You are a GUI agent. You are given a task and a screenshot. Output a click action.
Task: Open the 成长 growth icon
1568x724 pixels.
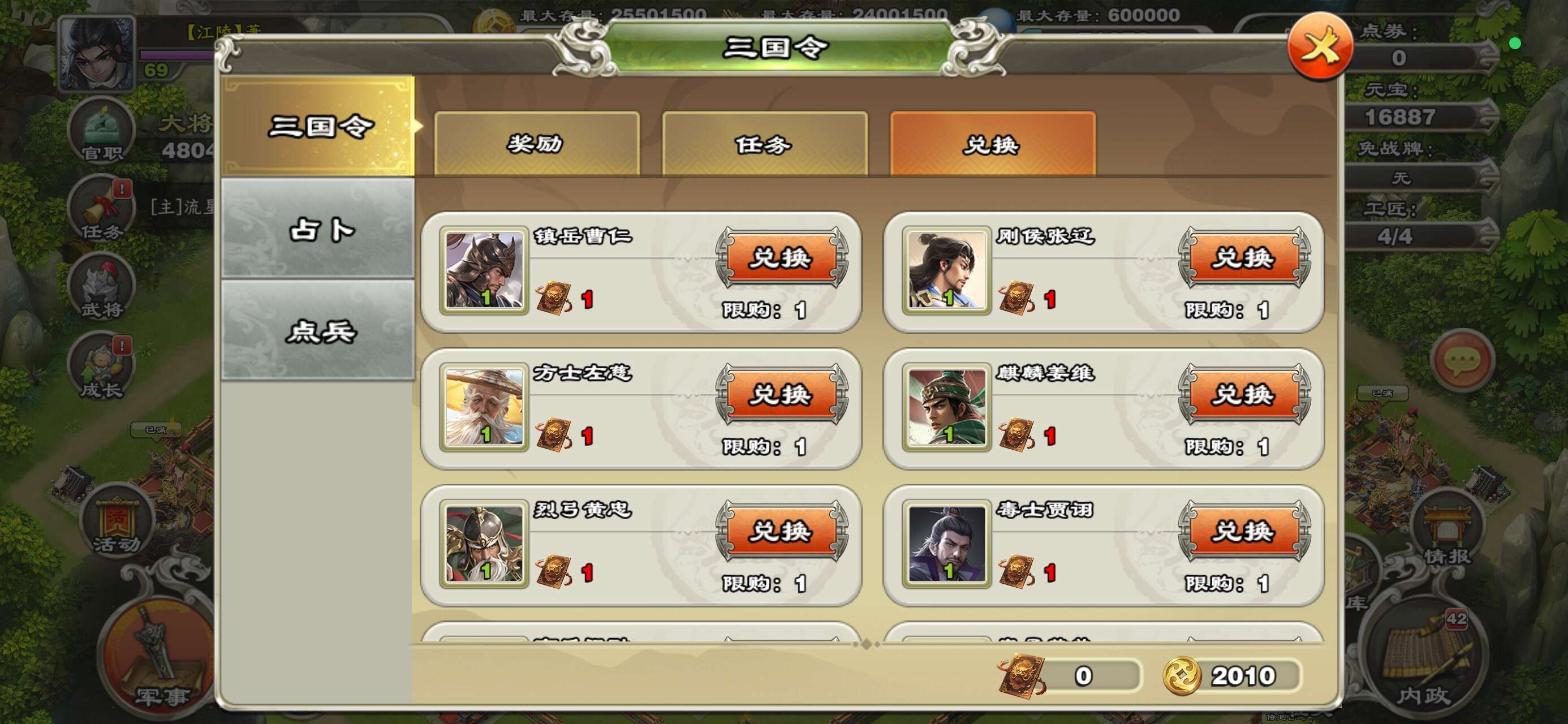pos(101,366)
